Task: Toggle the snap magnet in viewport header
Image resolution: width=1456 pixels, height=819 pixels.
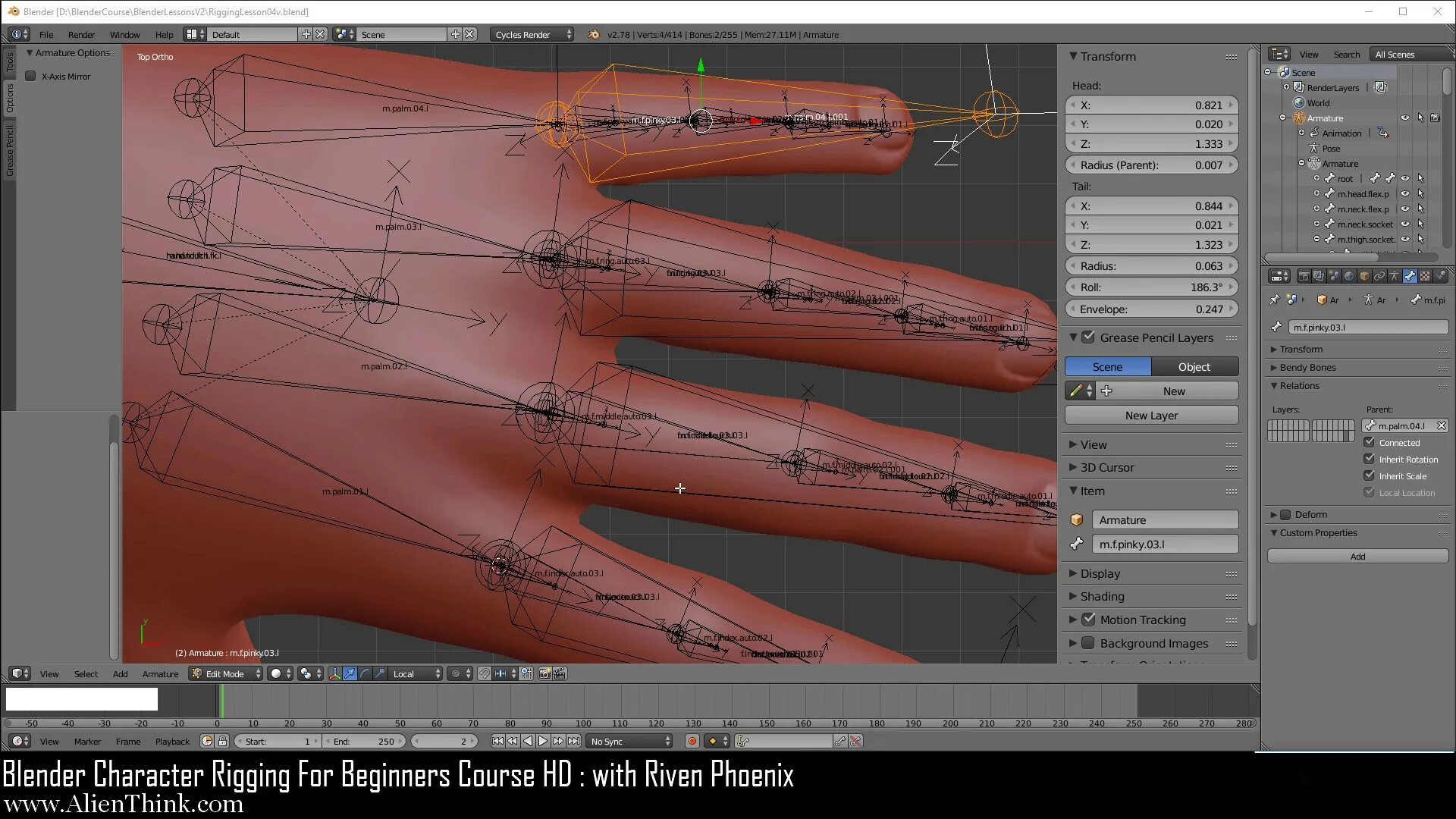Action: pos(484,673)
